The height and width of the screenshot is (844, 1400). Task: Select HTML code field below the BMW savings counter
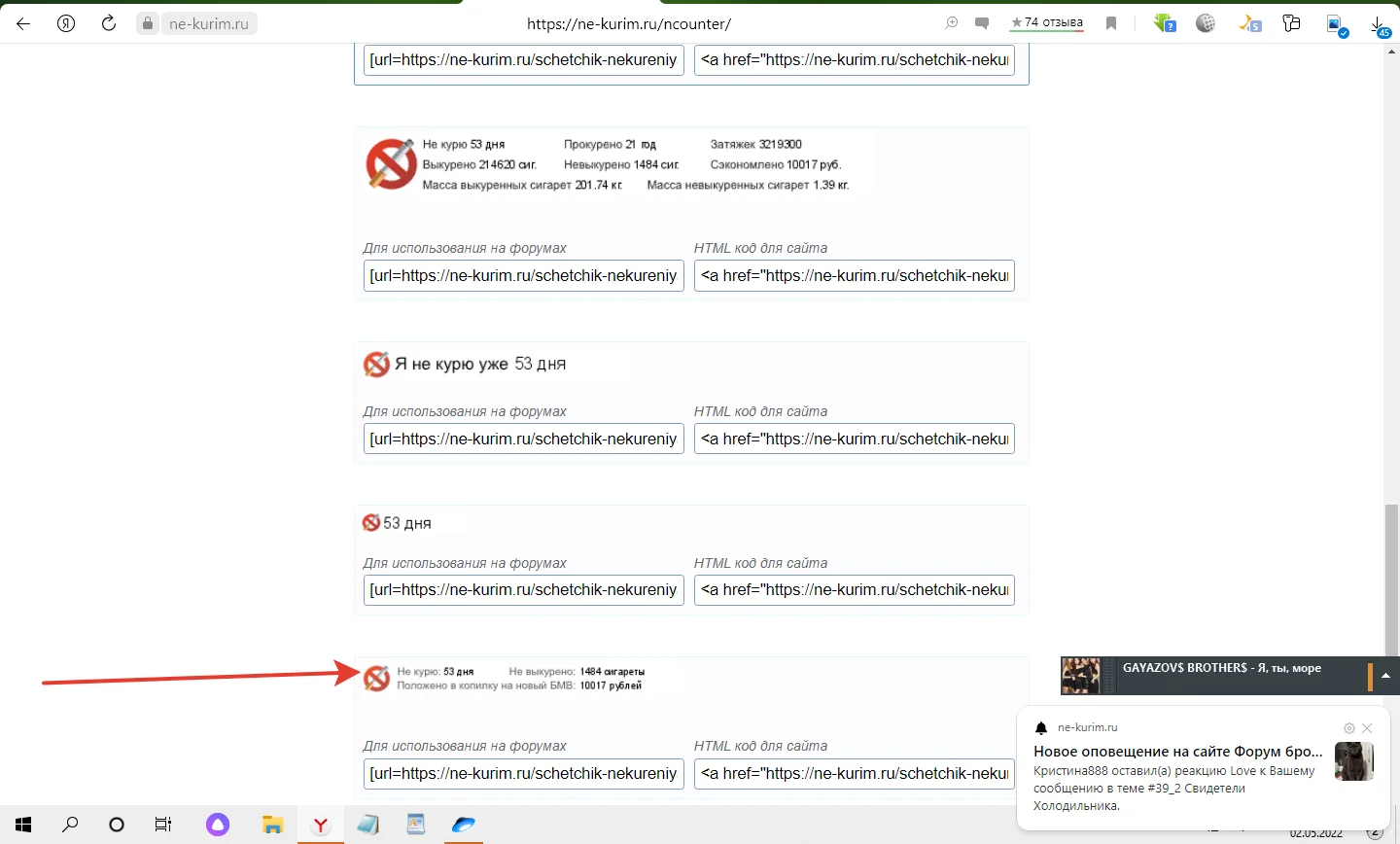(854, 773)
